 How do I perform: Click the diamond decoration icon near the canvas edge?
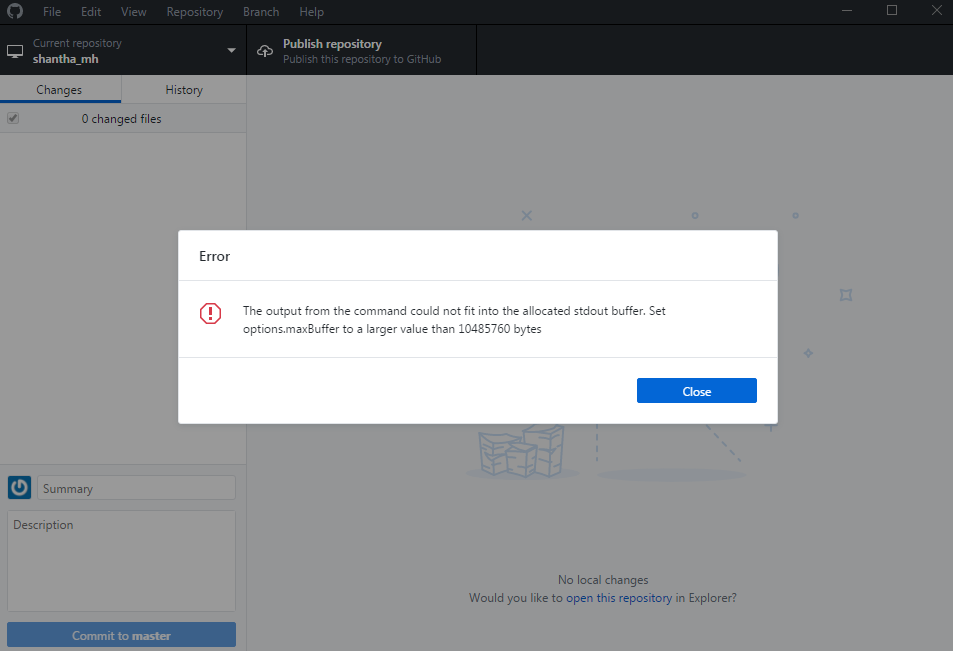pos(808,353)
